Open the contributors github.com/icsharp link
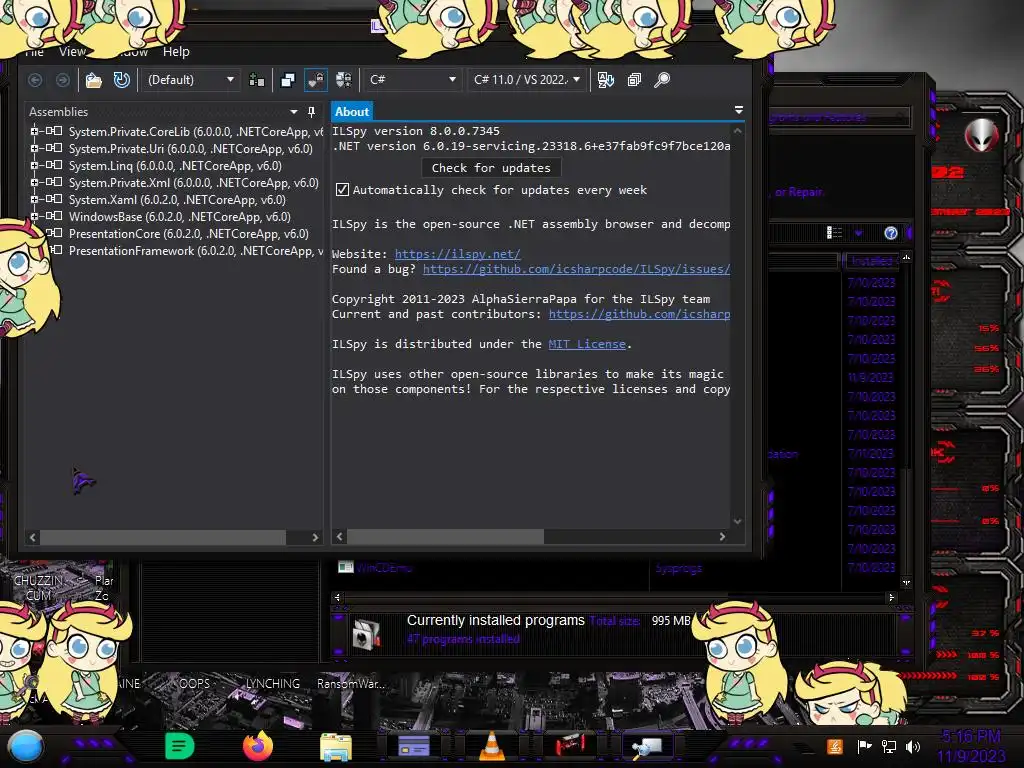The width and height of the screenshot is (1024, 768). tap(639, 314)
